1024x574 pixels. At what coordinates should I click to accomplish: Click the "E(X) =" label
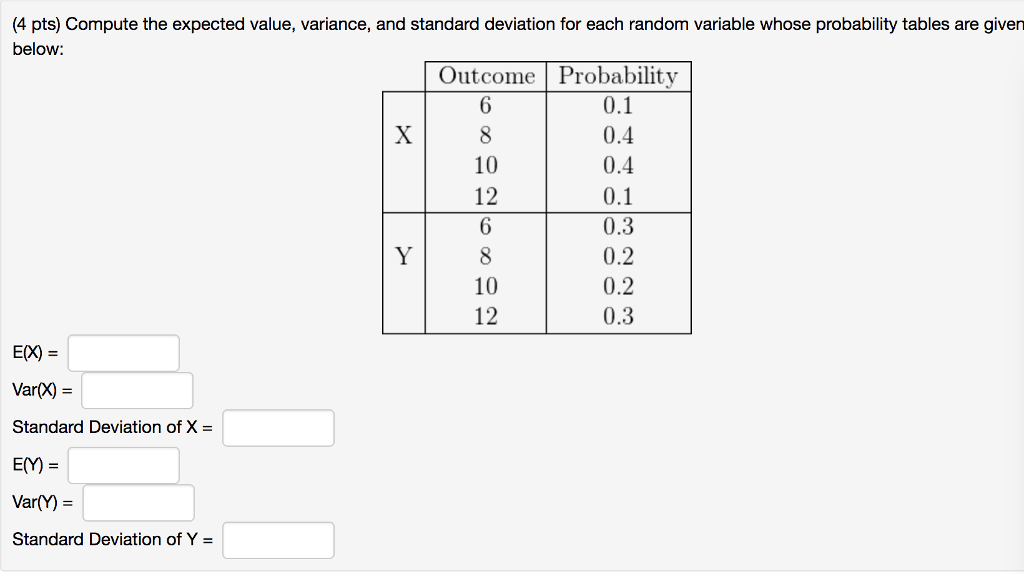click(x=35, y=353)
